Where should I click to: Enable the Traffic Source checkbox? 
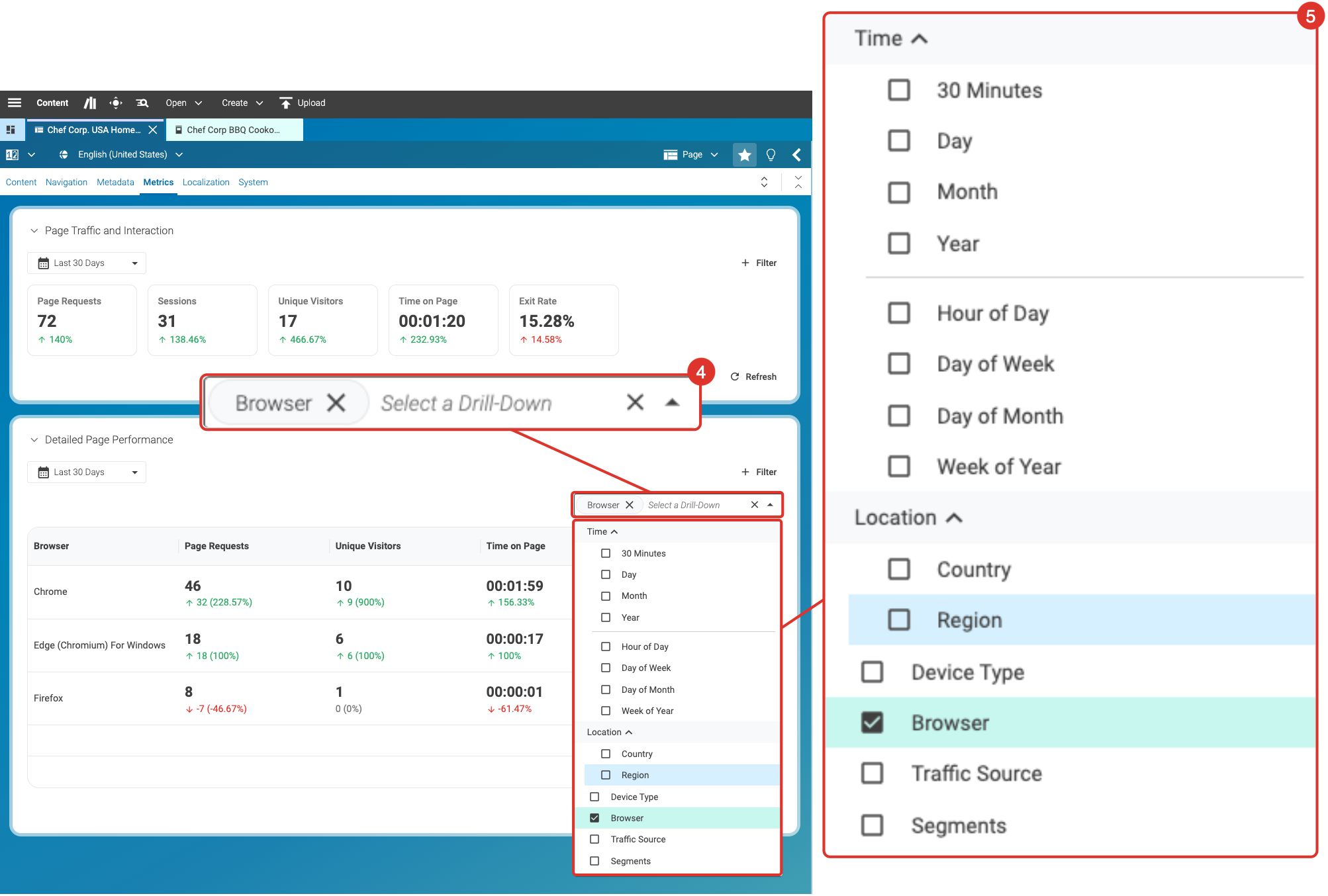click(x=594, y=839)
